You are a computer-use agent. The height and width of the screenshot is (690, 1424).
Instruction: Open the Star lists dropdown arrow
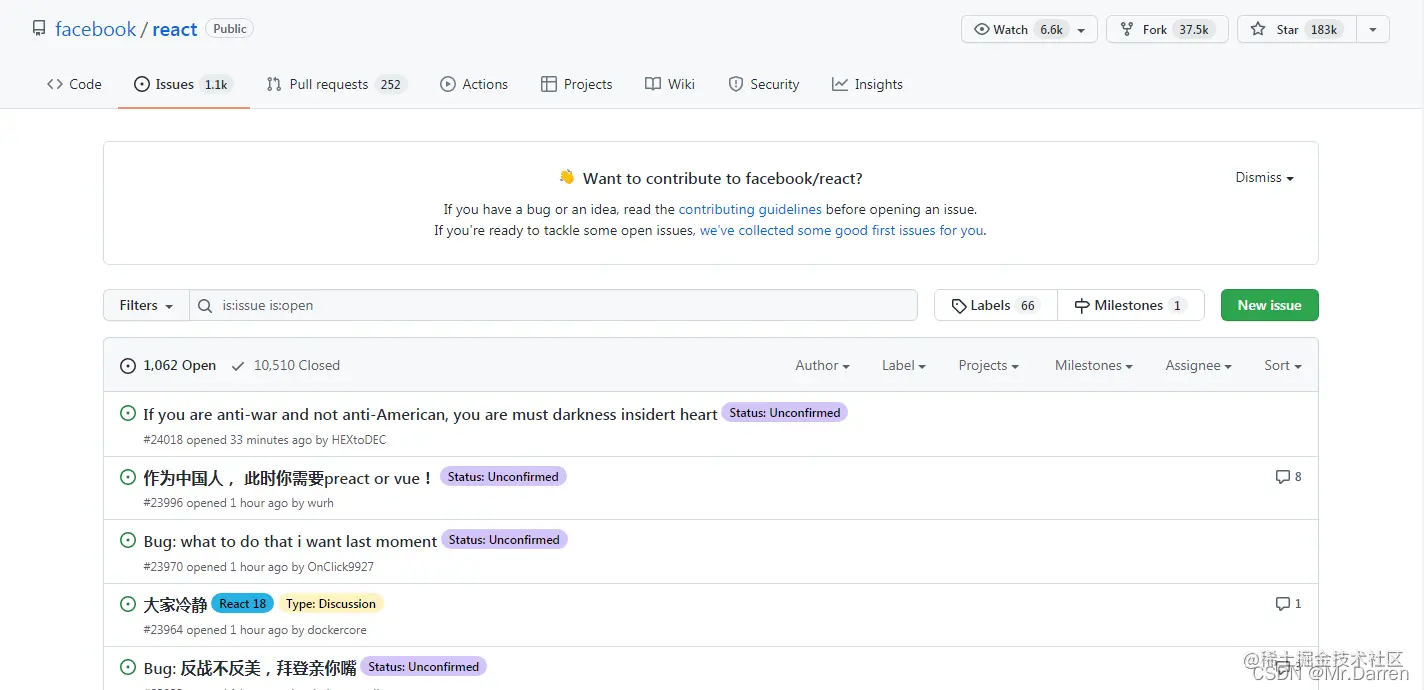(x=1373, y=29)
